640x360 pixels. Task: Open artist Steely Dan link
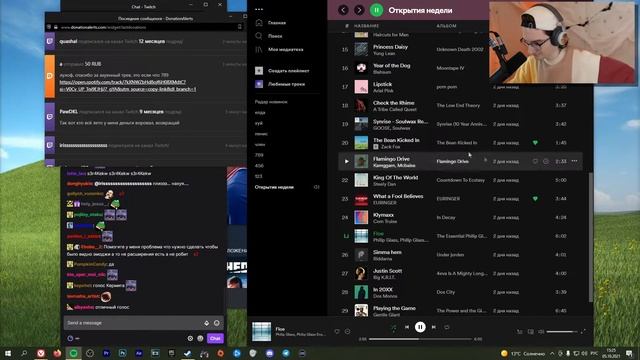pyautogui.click(x=384, y=184)
